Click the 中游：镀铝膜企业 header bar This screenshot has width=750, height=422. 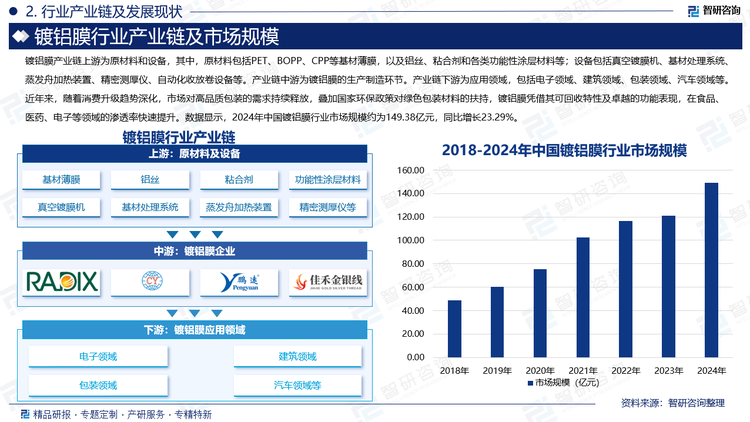(195, 251)
